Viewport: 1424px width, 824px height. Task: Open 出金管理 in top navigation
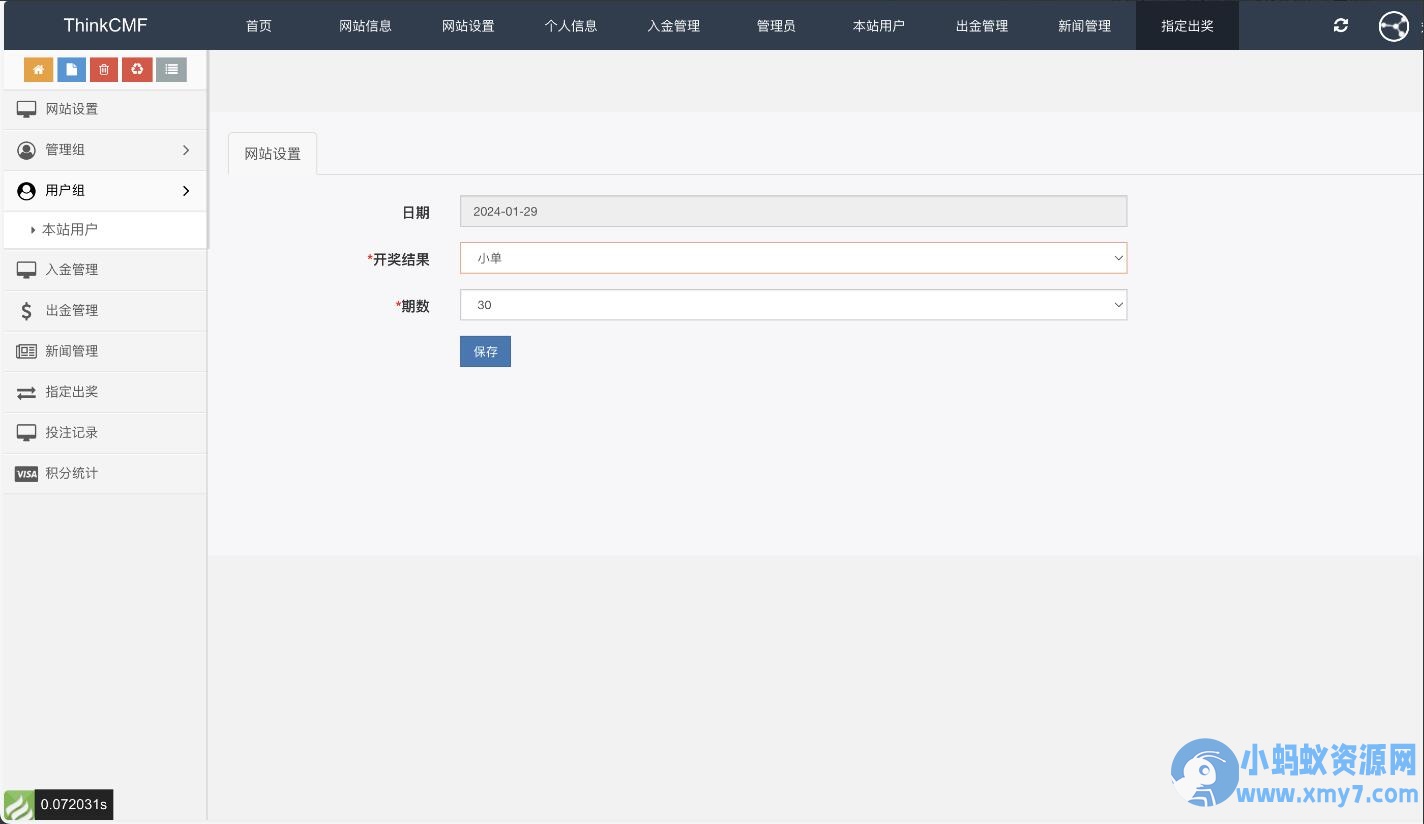[x=982, y=26]
